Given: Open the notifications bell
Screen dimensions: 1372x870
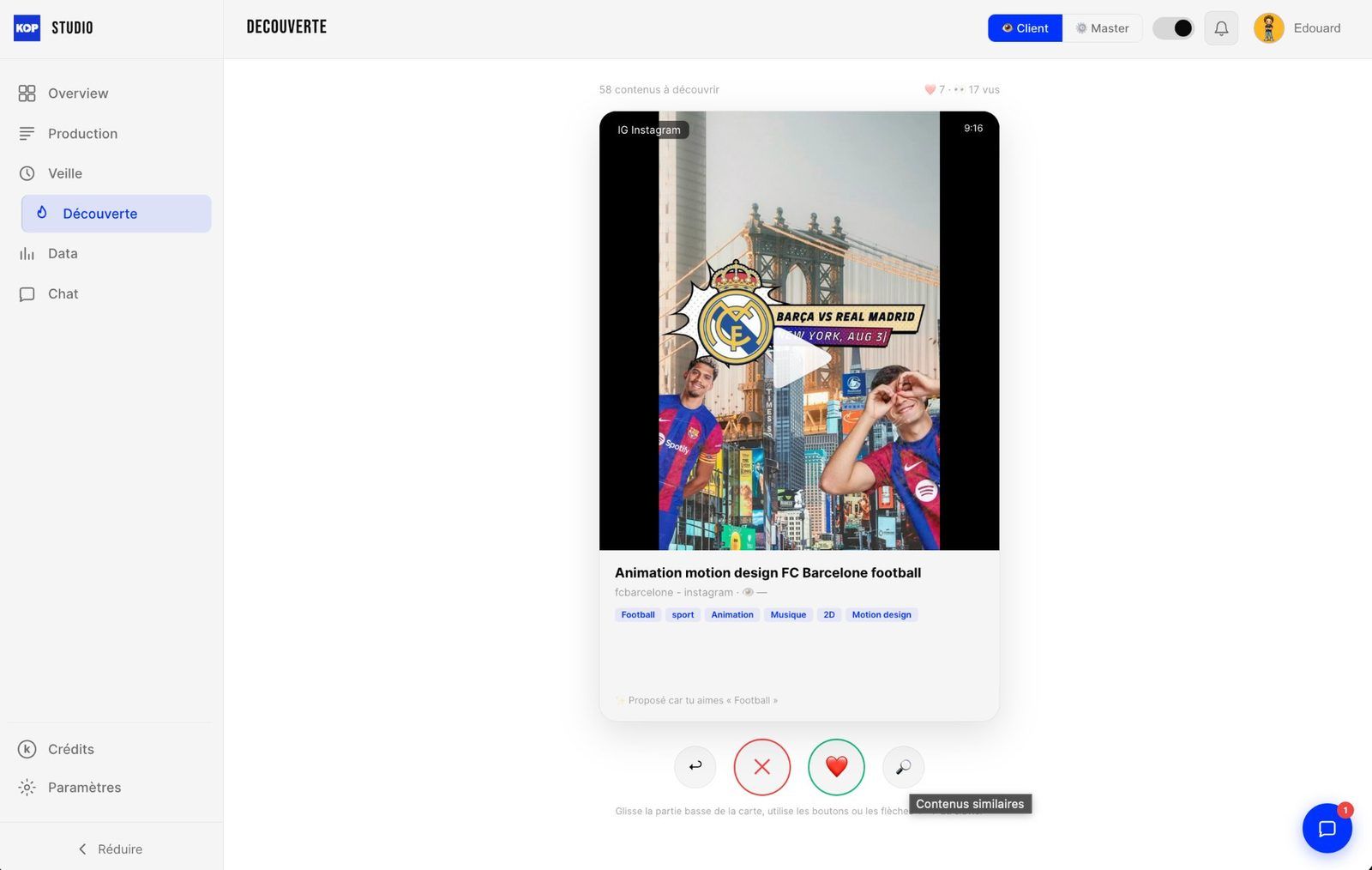Looking at the screenshot, I should coord(1221,28).
